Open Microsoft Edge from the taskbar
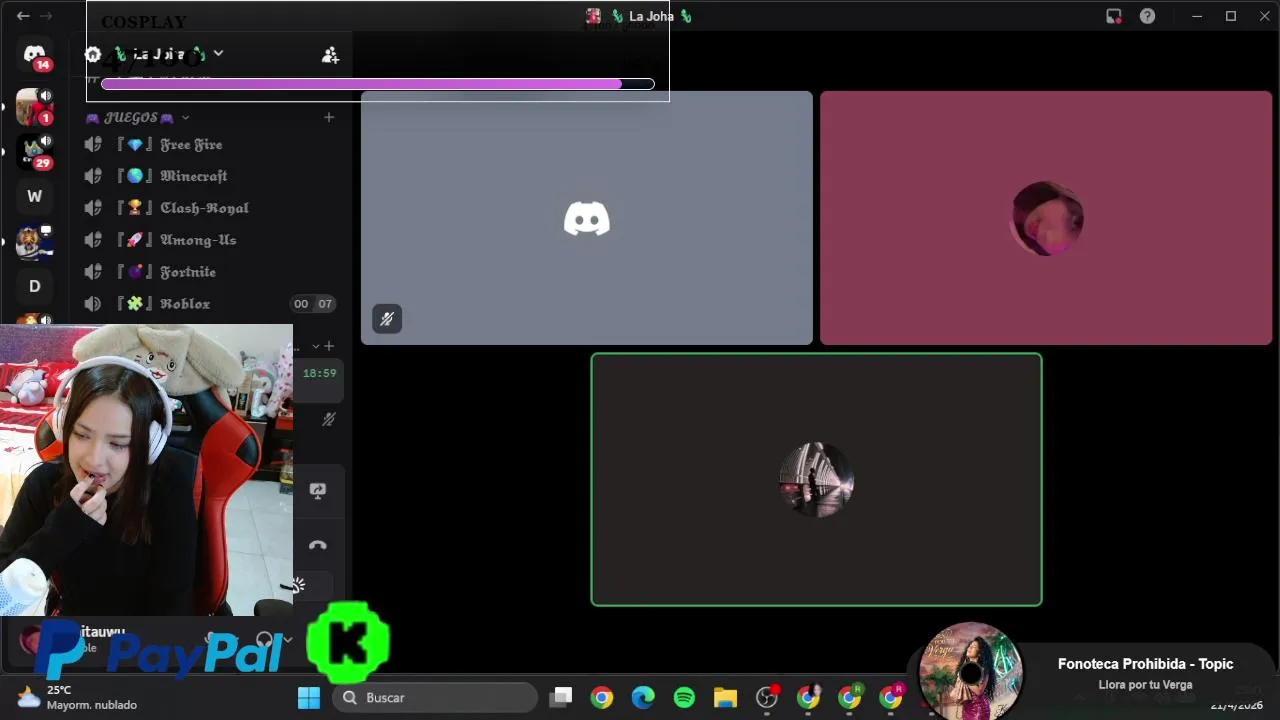1280x720 pixels. (643, 698)
